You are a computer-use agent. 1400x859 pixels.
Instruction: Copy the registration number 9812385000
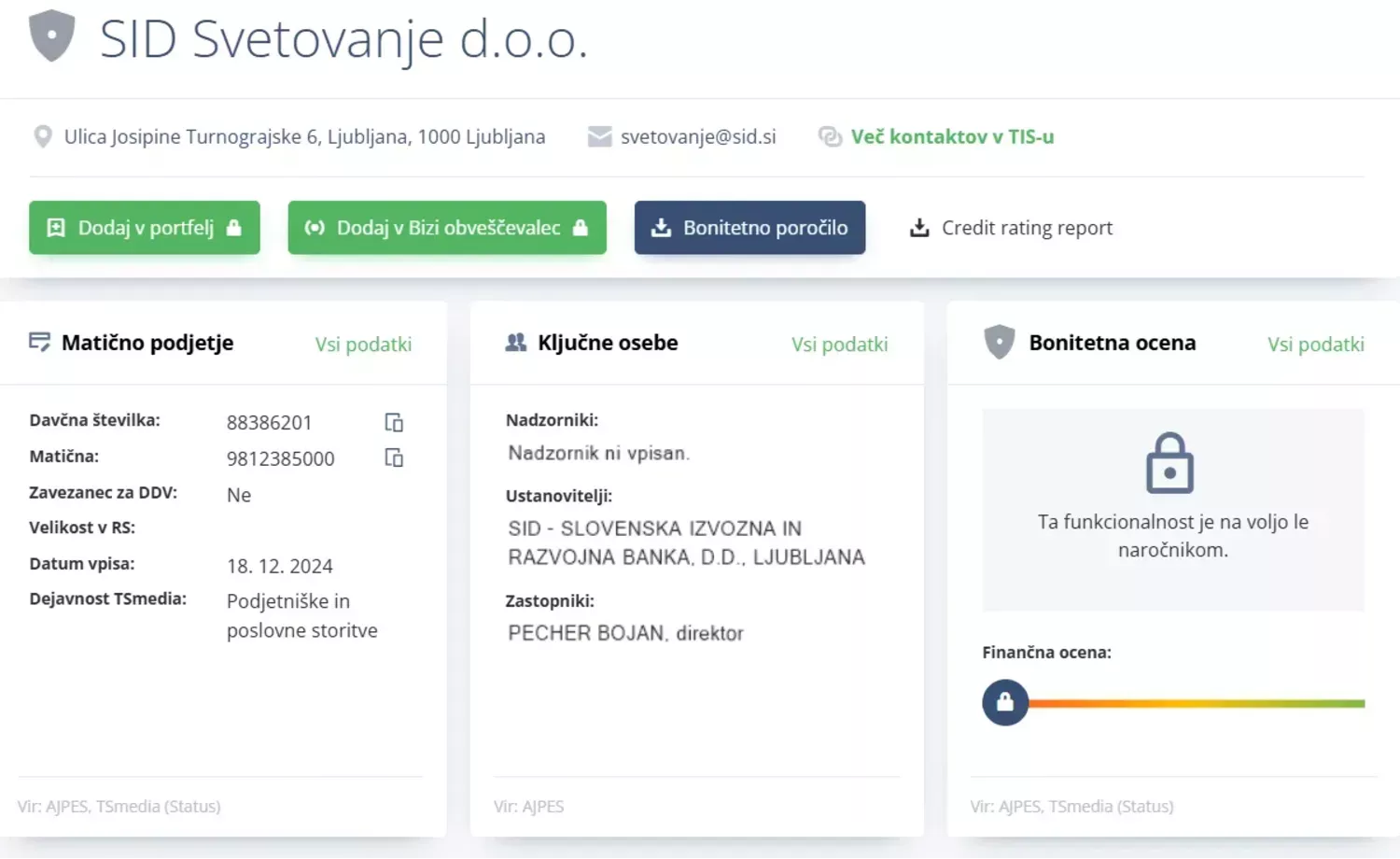click(394, 458)
